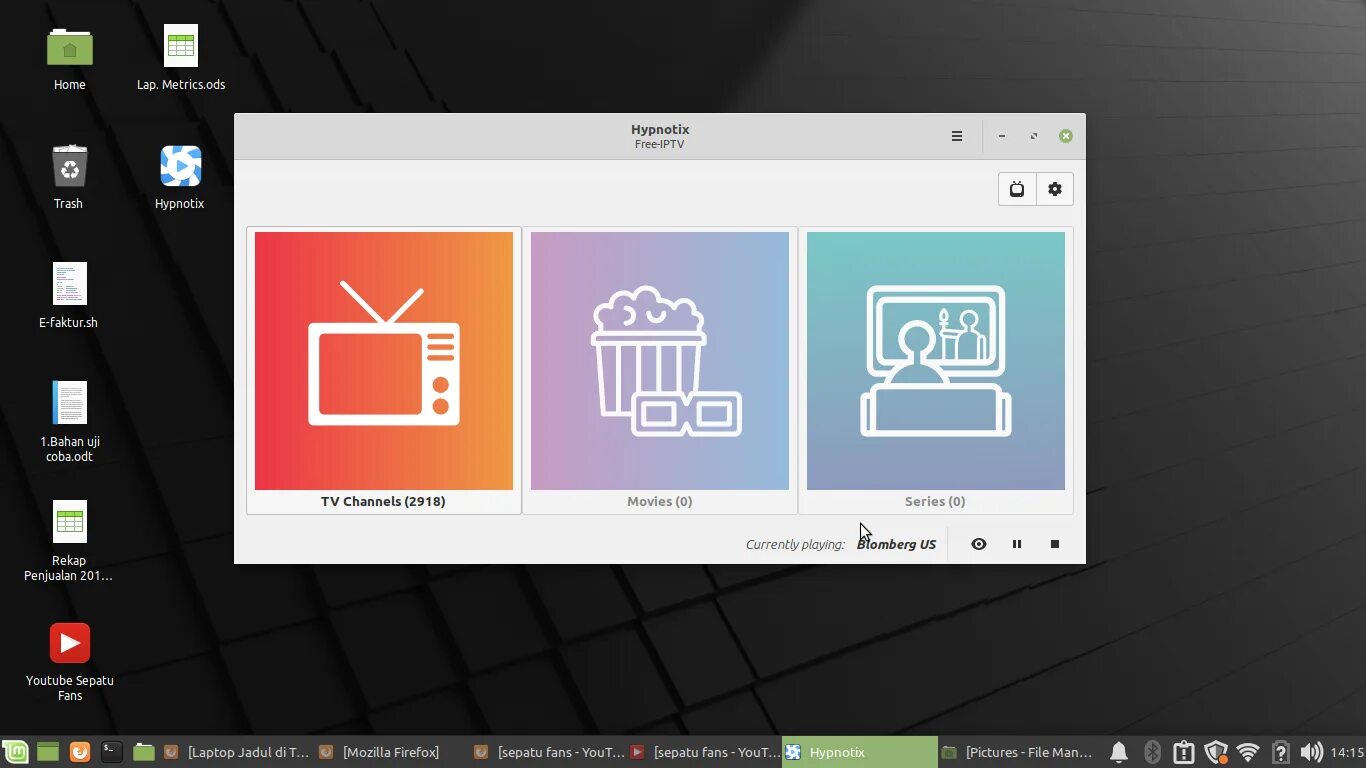Open the 14:15 clock calendar
Screen dimensions: 1366x768
tap(1347, 752)
